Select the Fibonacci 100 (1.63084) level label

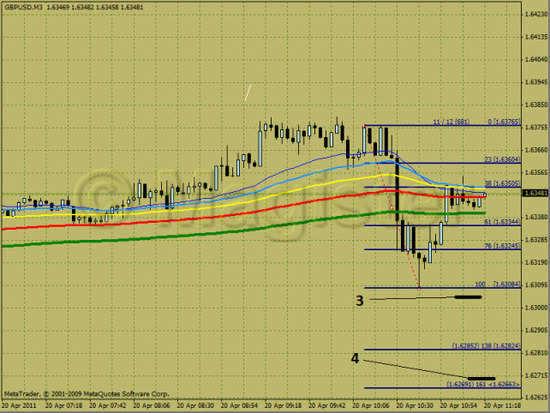click(498, 284)
